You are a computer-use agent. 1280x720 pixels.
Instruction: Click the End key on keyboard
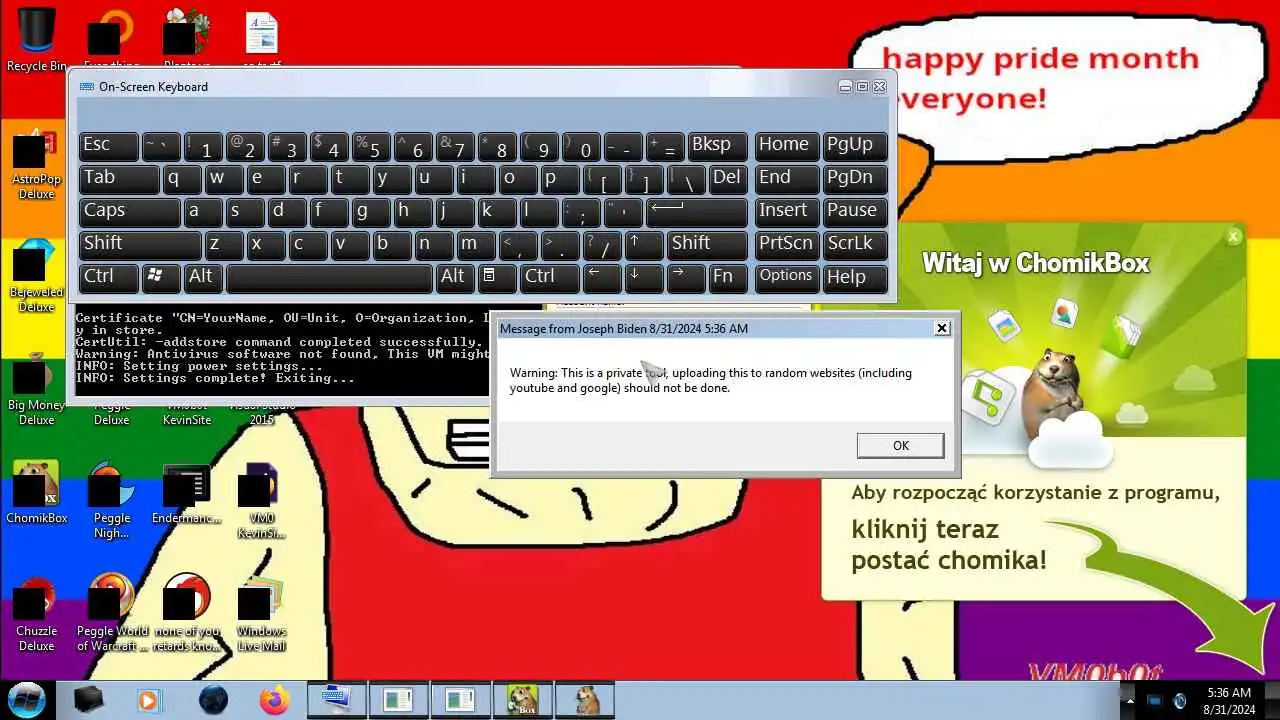[x=787, y=178]
